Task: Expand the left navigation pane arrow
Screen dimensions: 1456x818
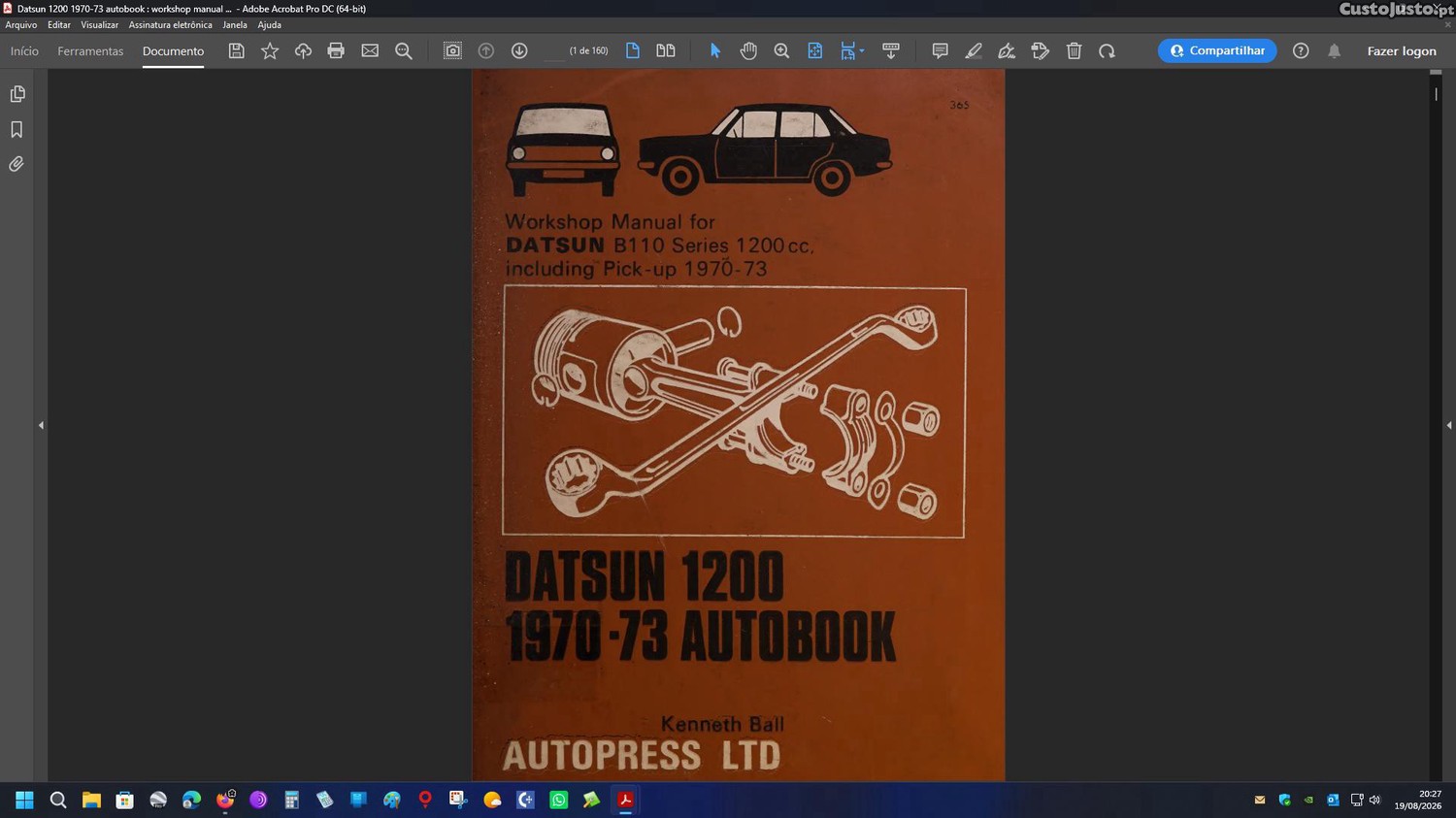Action: (41, 425)
